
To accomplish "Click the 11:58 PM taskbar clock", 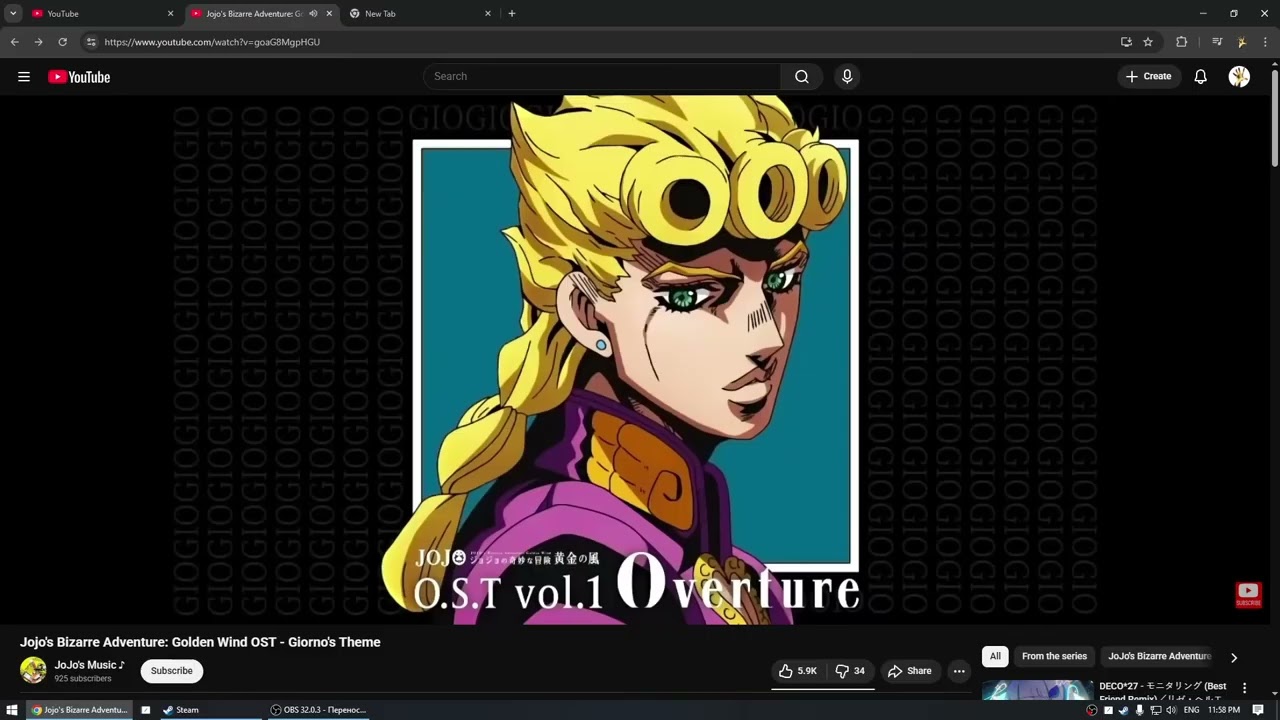I will (x=1224, y=710).
